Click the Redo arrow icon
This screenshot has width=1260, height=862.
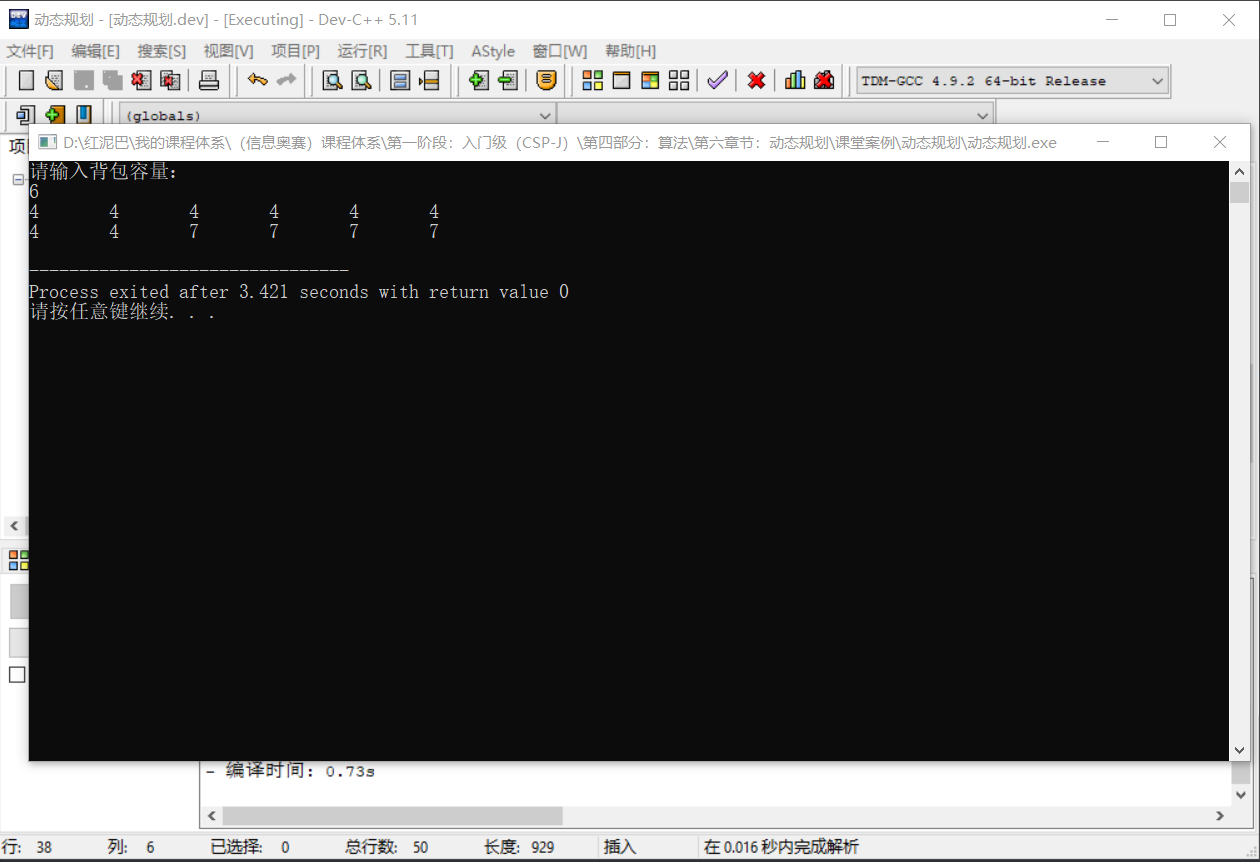(x=287, y=81)
